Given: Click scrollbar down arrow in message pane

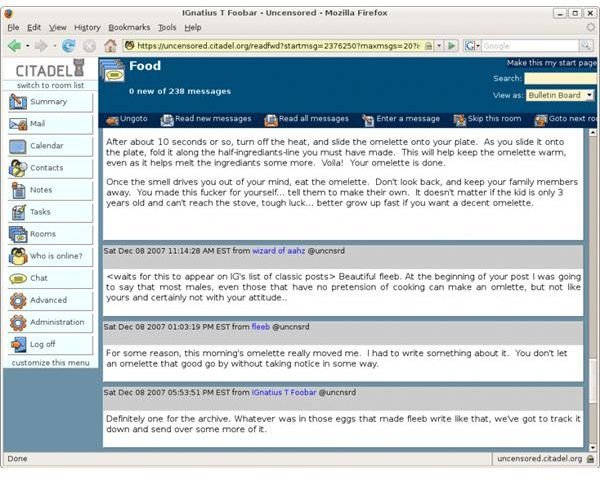Looking at the screenshot, I should [592, 447].
